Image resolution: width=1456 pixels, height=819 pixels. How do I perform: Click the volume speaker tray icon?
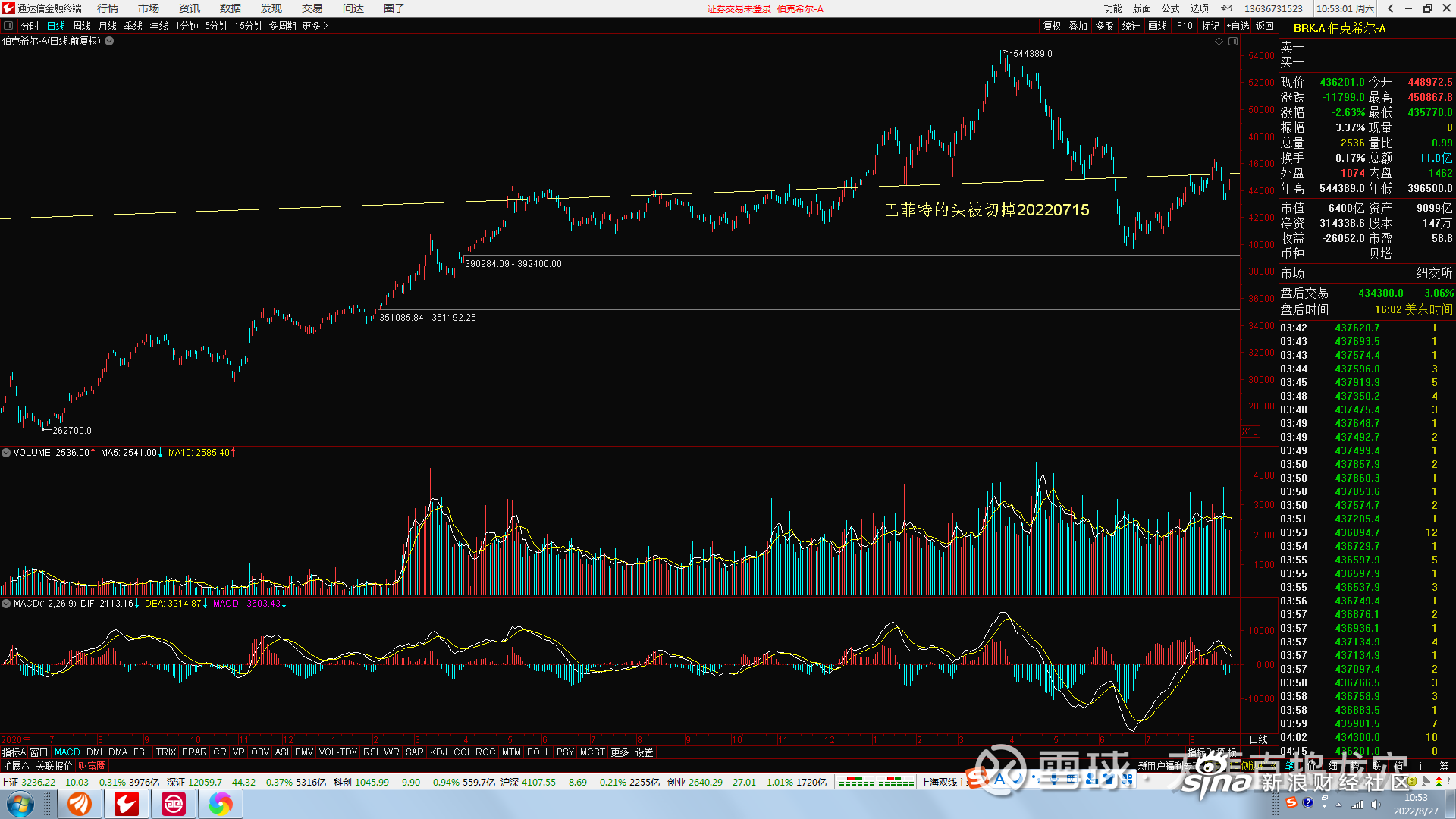(x=1376, y=805)
